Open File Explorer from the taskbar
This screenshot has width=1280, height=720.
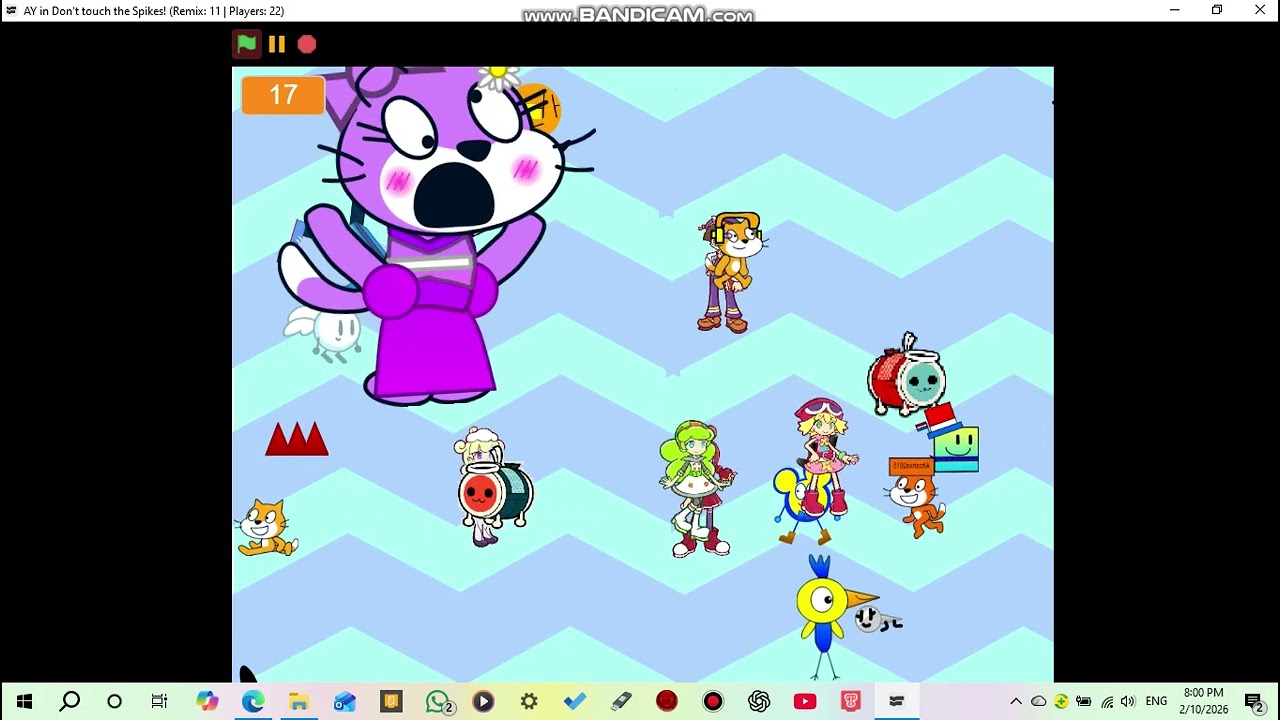click(x=299, y=701)
